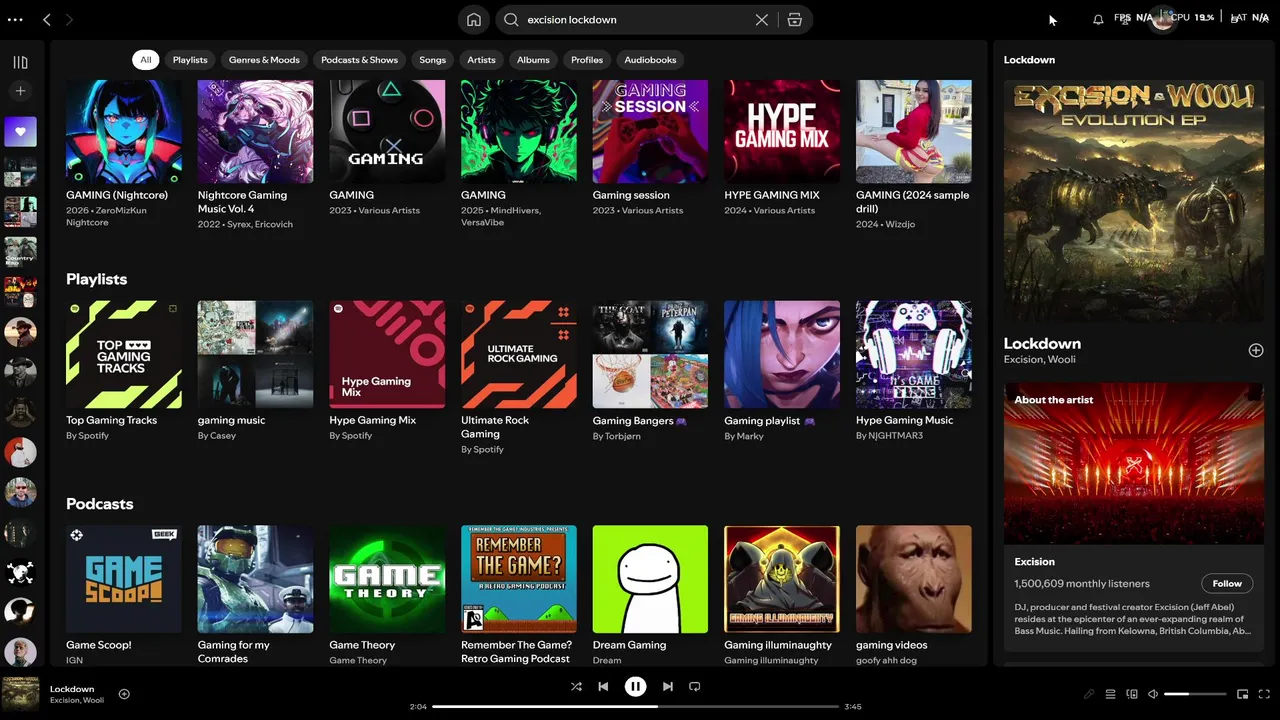1280x720 pixels.
Task: Open Gaming illuminaughty podcast cover
Action: pyautogui.click(x=782, y=579)
